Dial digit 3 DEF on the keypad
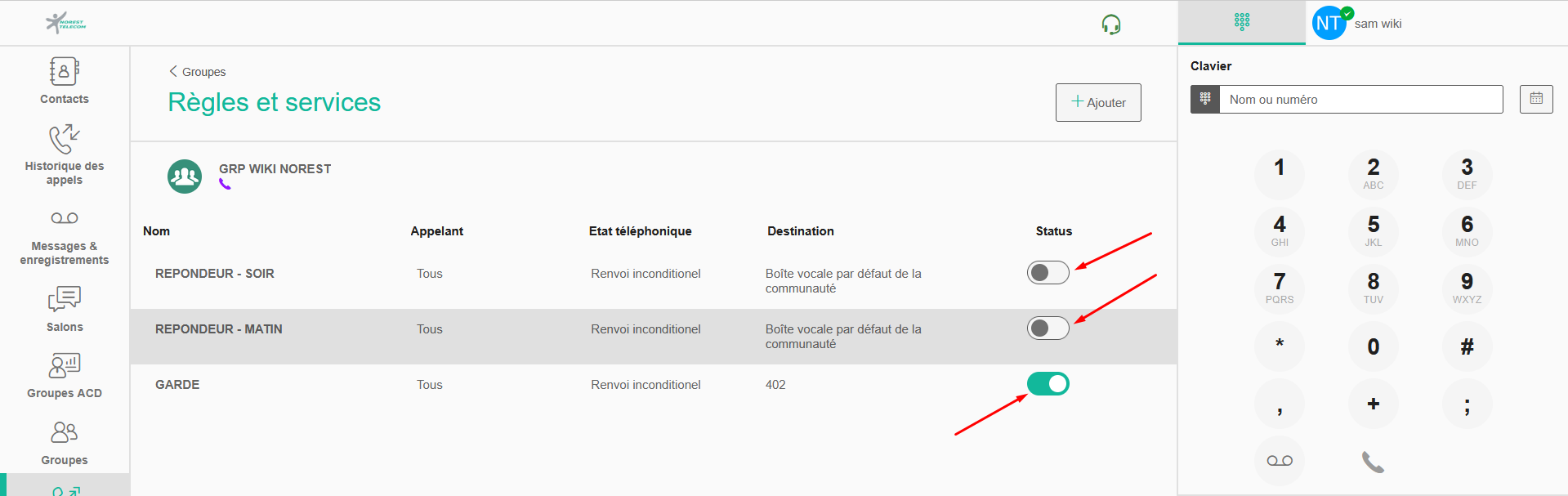 [1467, 174]
